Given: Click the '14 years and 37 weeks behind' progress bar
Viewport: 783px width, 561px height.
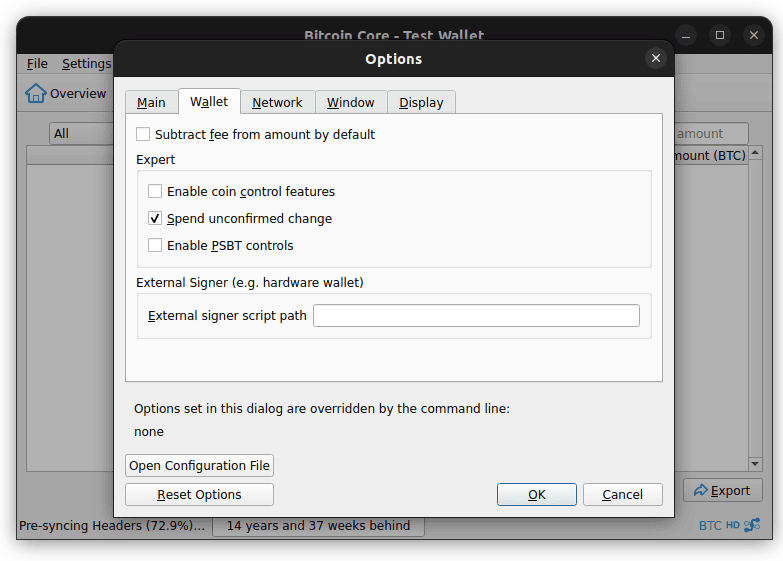Looking at the screenshot, I should click(319, 526).
